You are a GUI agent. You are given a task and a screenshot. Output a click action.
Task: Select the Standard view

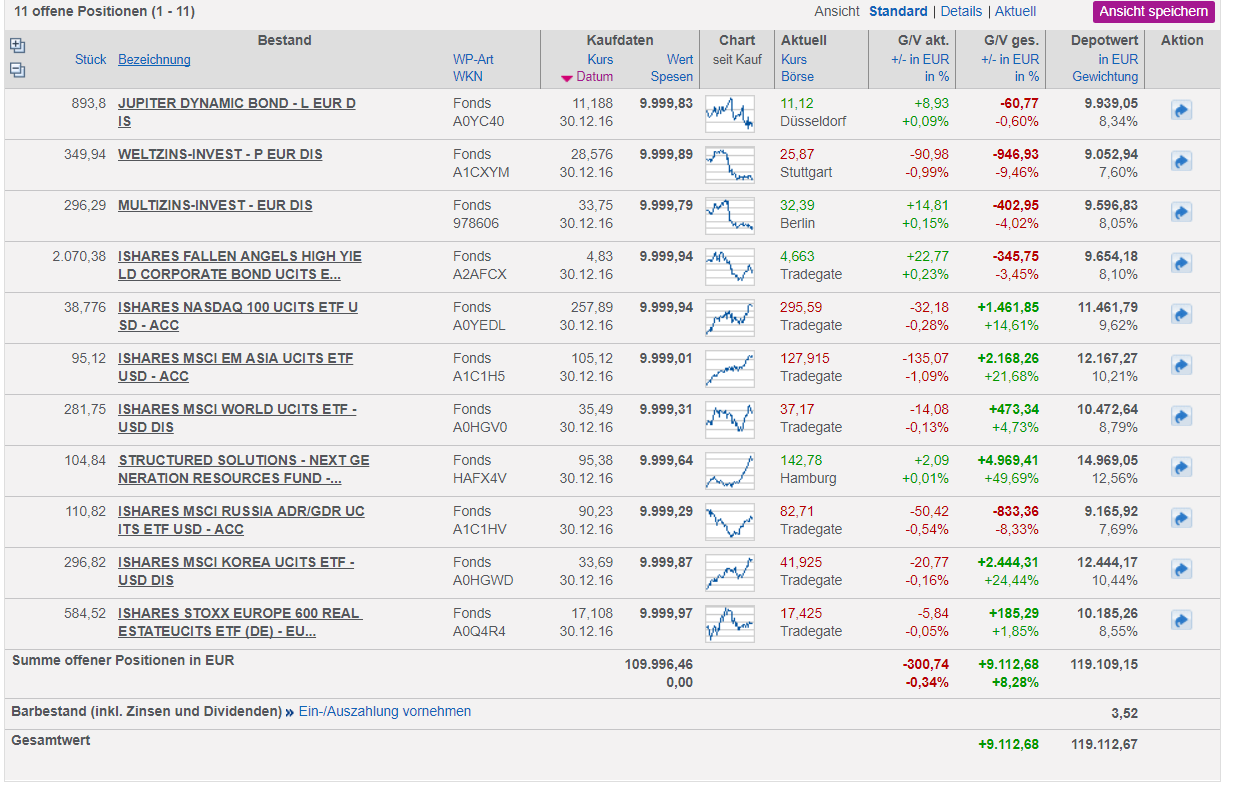897,11
